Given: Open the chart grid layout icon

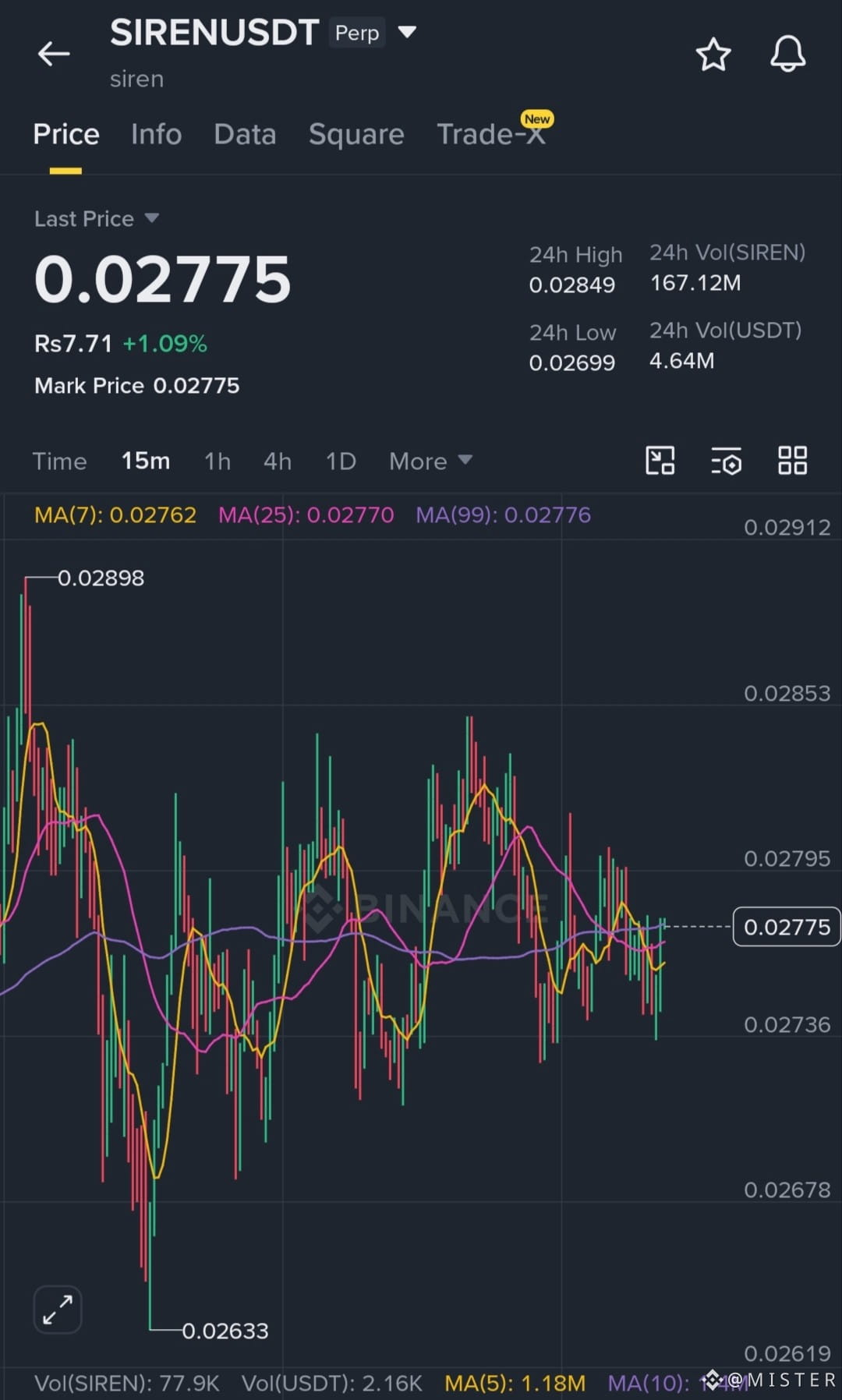Looking at the screenshot, I should point(792,461).
